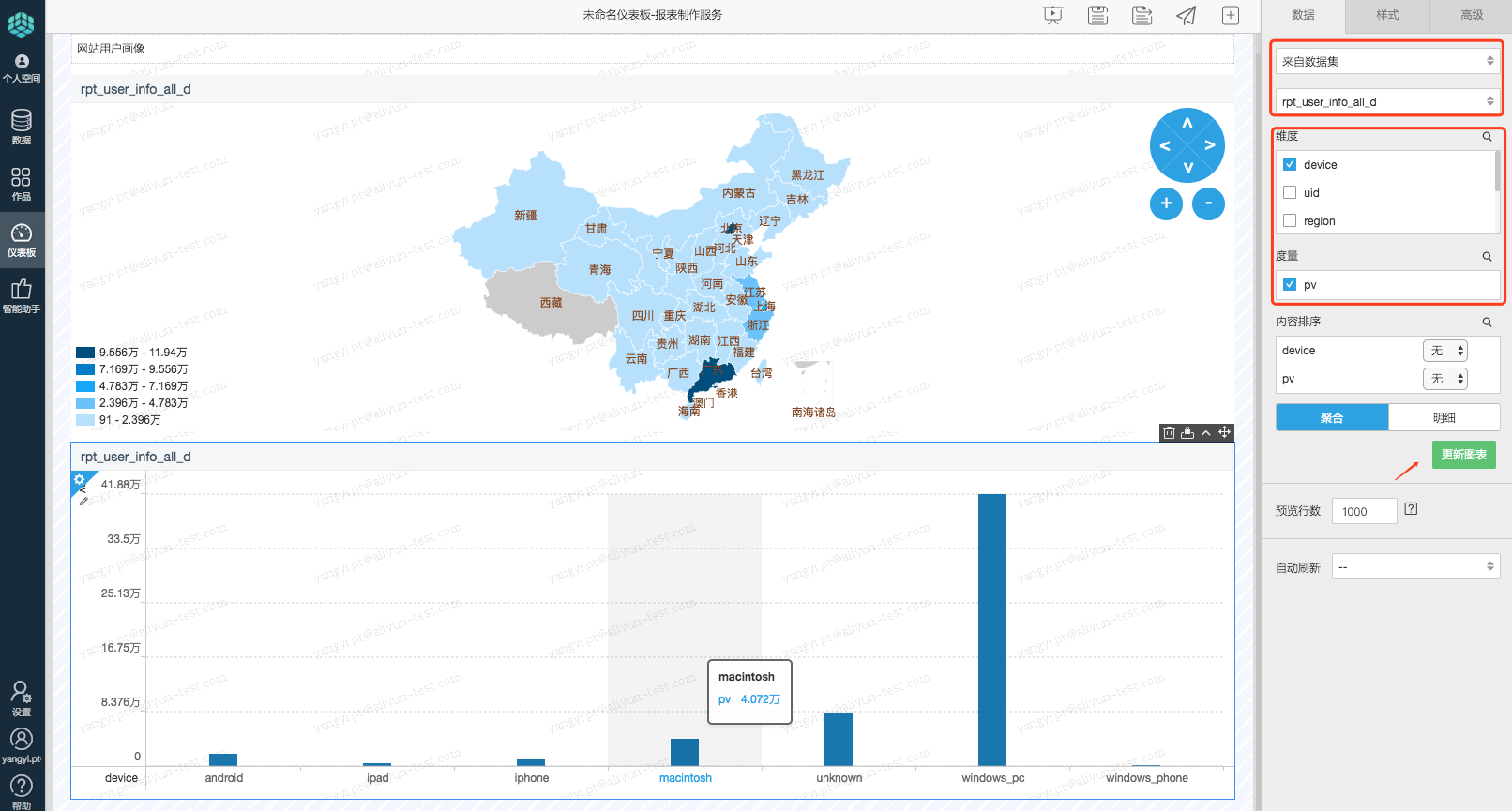Open the 数据 data section in sidebar
This screenshot has height=811, width=1512.
click(22, 127)
